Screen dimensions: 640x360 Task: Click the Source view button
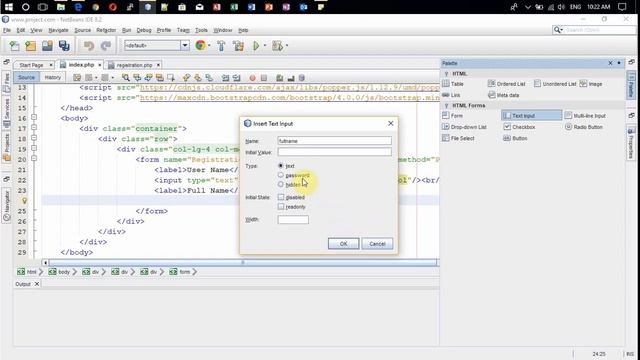(27, 77)
